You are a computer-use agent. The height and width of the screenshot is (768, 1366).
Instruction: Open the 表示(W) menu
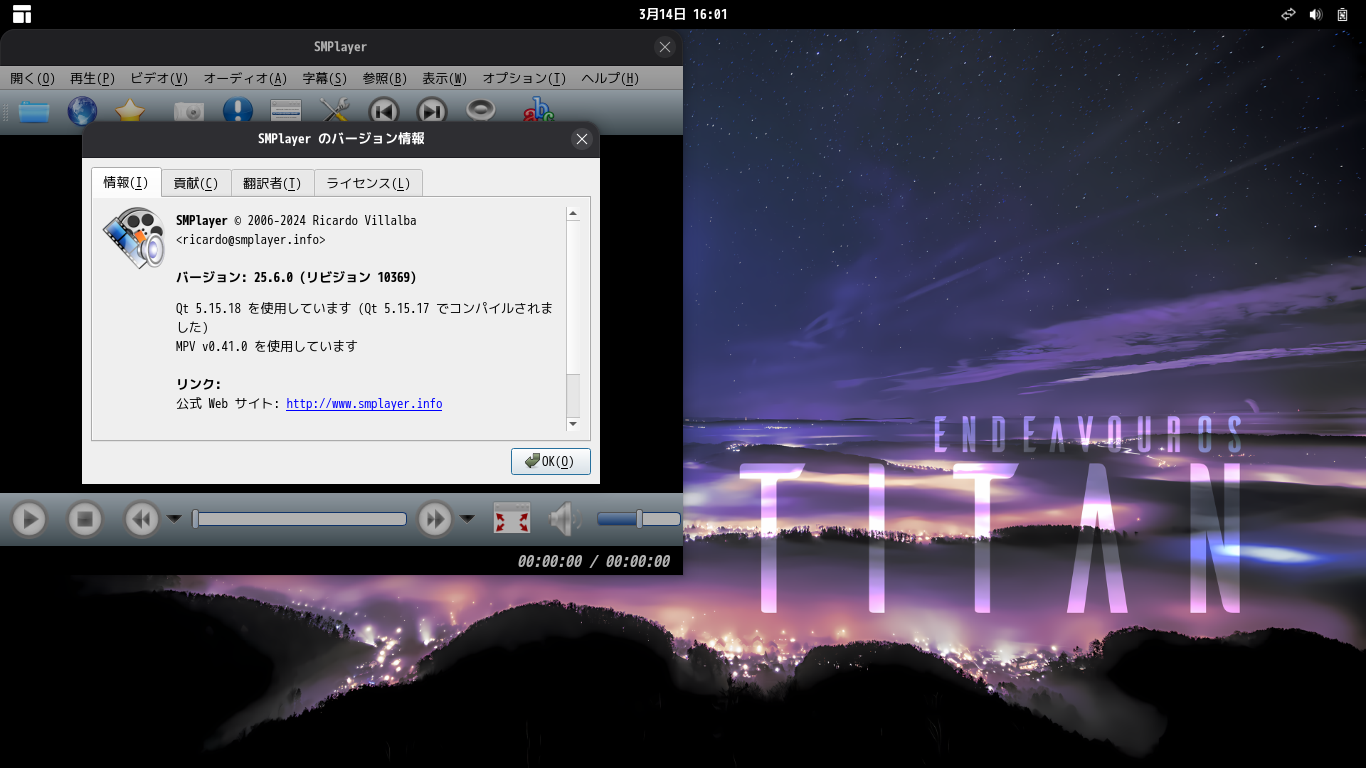coord(444,78)
